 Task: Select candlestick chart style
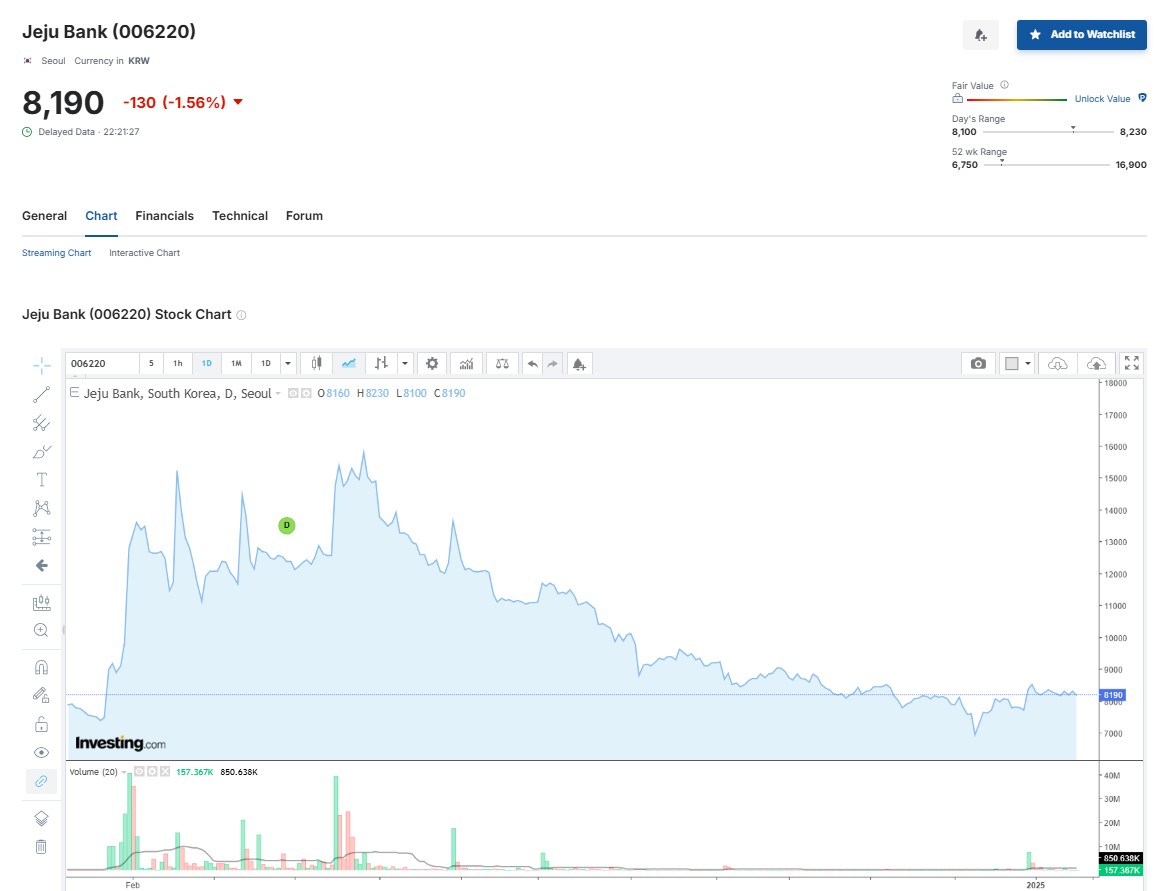point(316,363)
